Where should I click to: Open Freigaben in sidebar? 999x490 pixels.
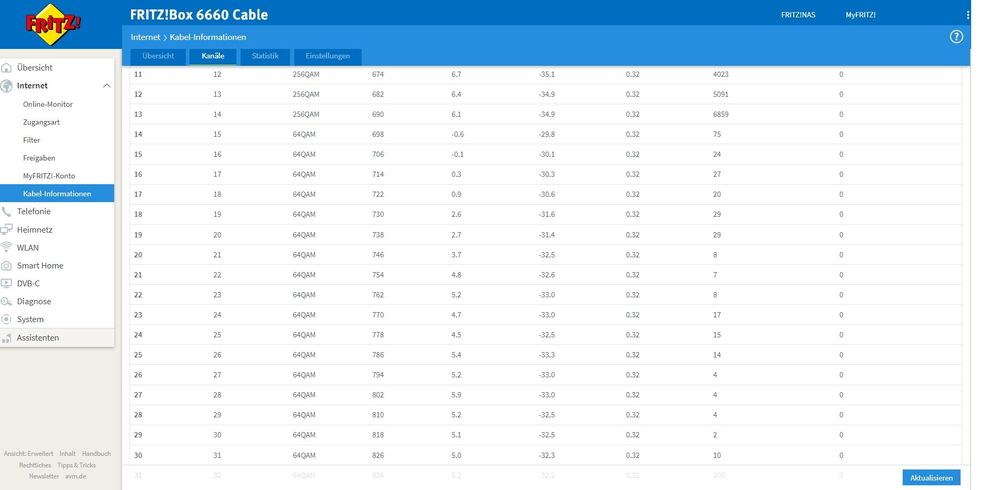tap(39, 157)
